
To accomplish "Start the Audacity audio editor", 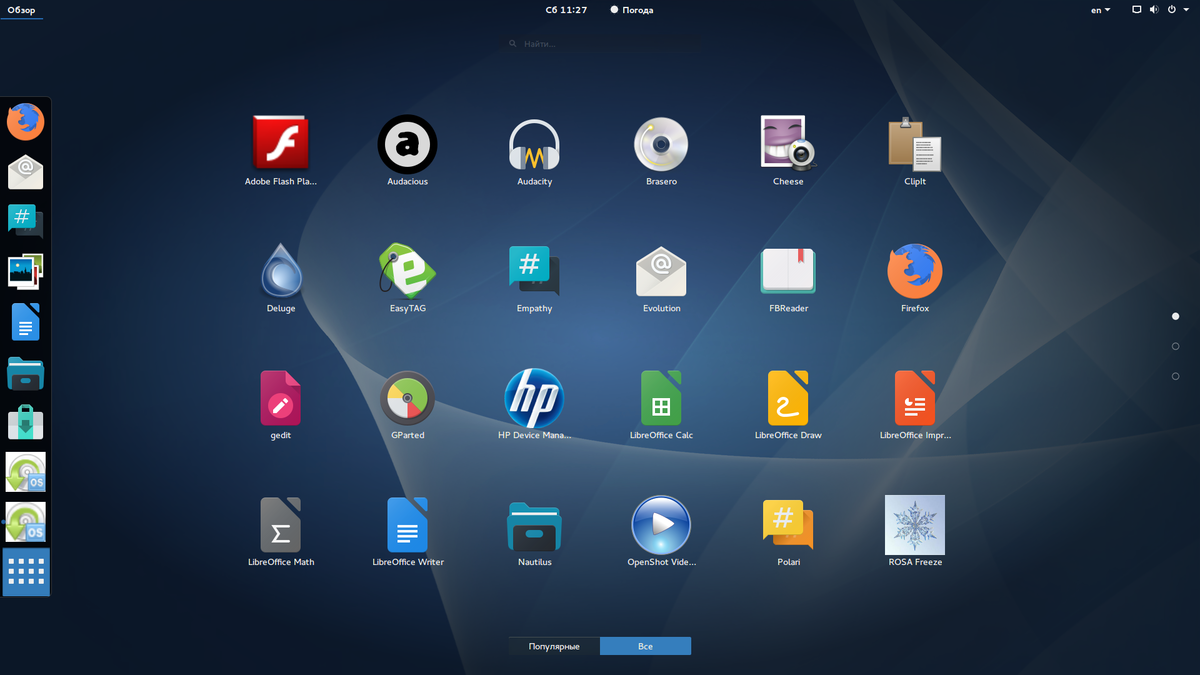I will (x=534, y=144).
